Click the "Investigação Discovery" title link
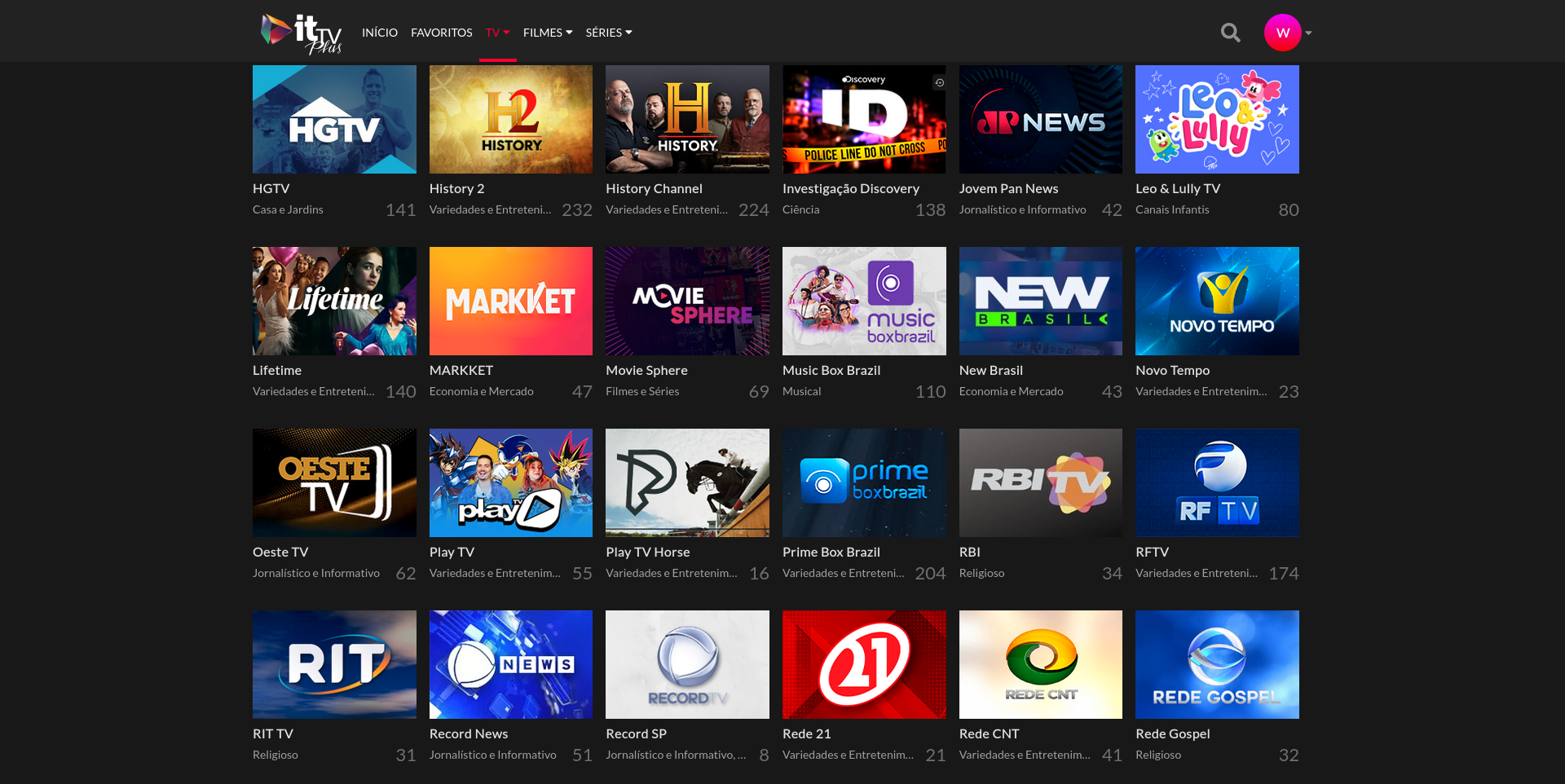The image size is (1565, 784). pyautogui.click(x=851, y=188)
